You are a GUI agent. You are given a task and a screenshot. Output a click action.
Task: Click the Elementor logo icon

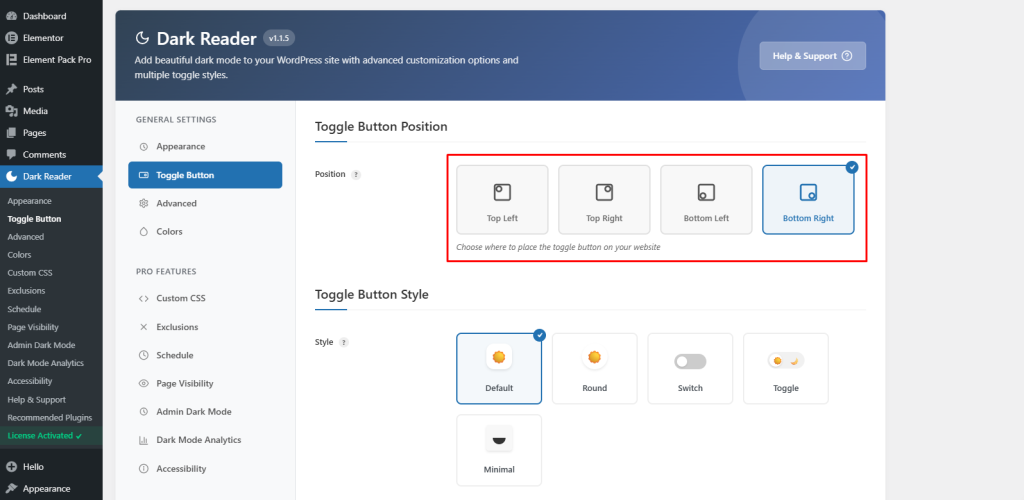click(x=11, y=38)
